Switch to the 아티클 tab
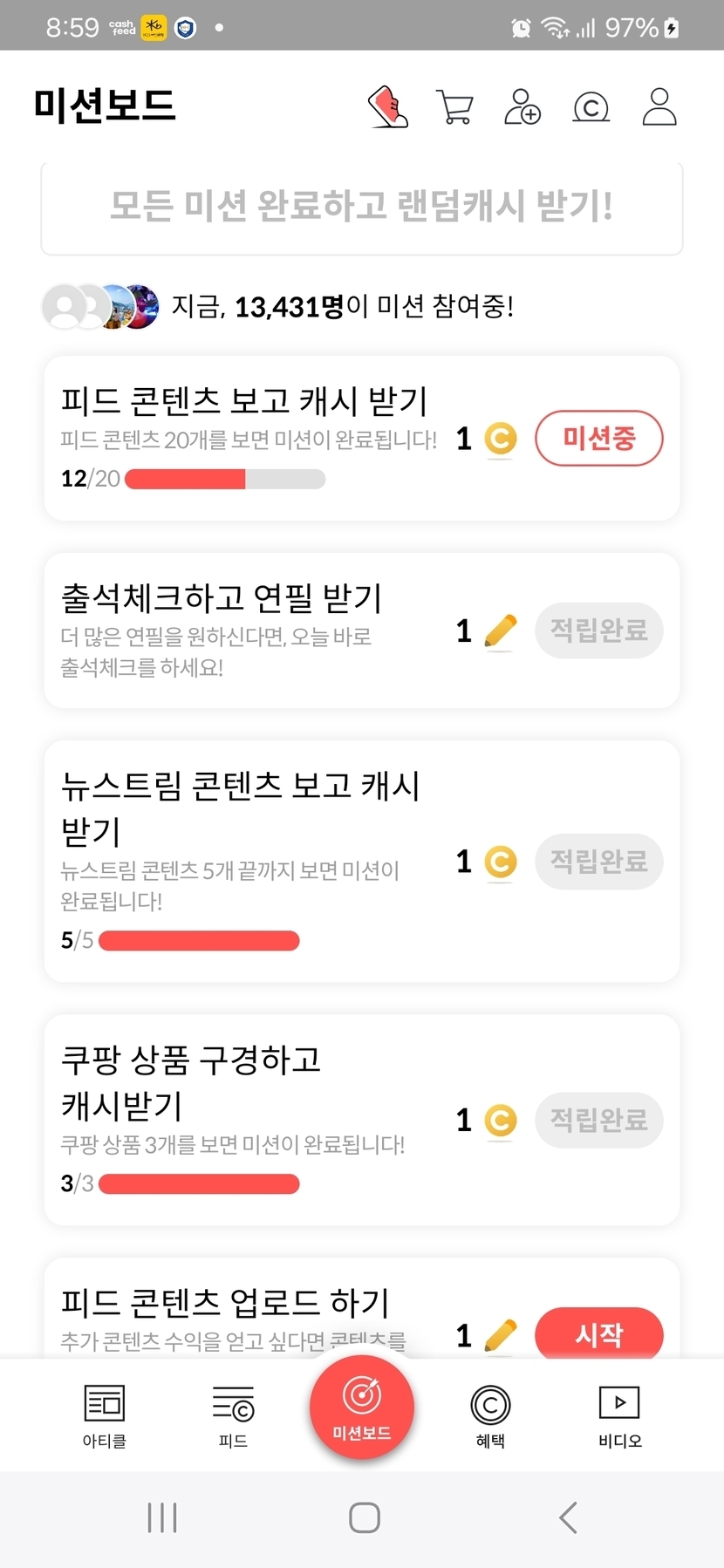Screen dimensions: 724x1568 105,1415
